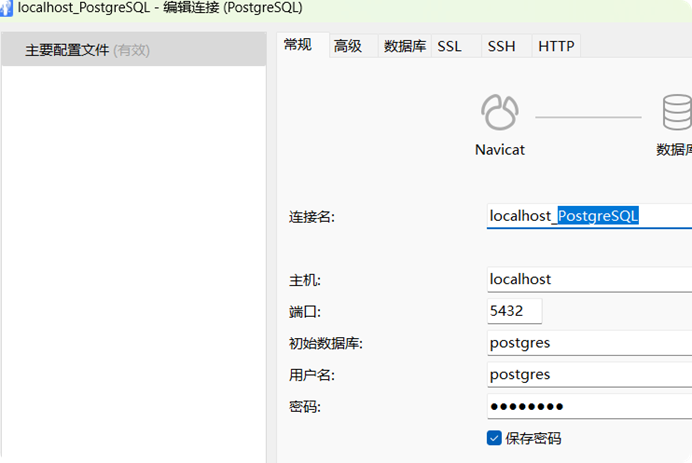Open the HTTP tab
The image size is (692, 463).
[556, 46]
